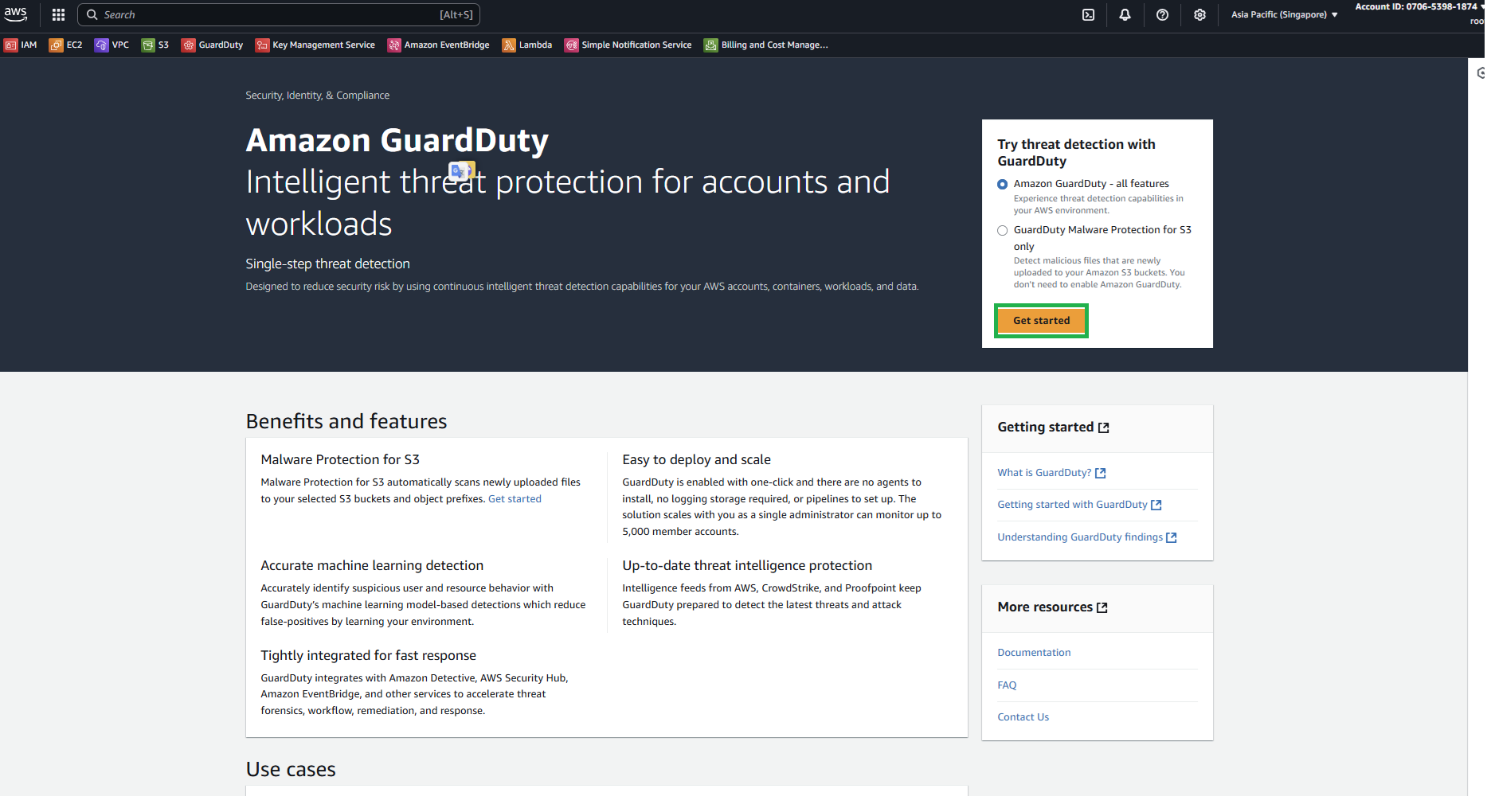The height and width of the screenshot is (812, 1487).
Task: Click the AWS search input field
Action: tap(279, 14)
